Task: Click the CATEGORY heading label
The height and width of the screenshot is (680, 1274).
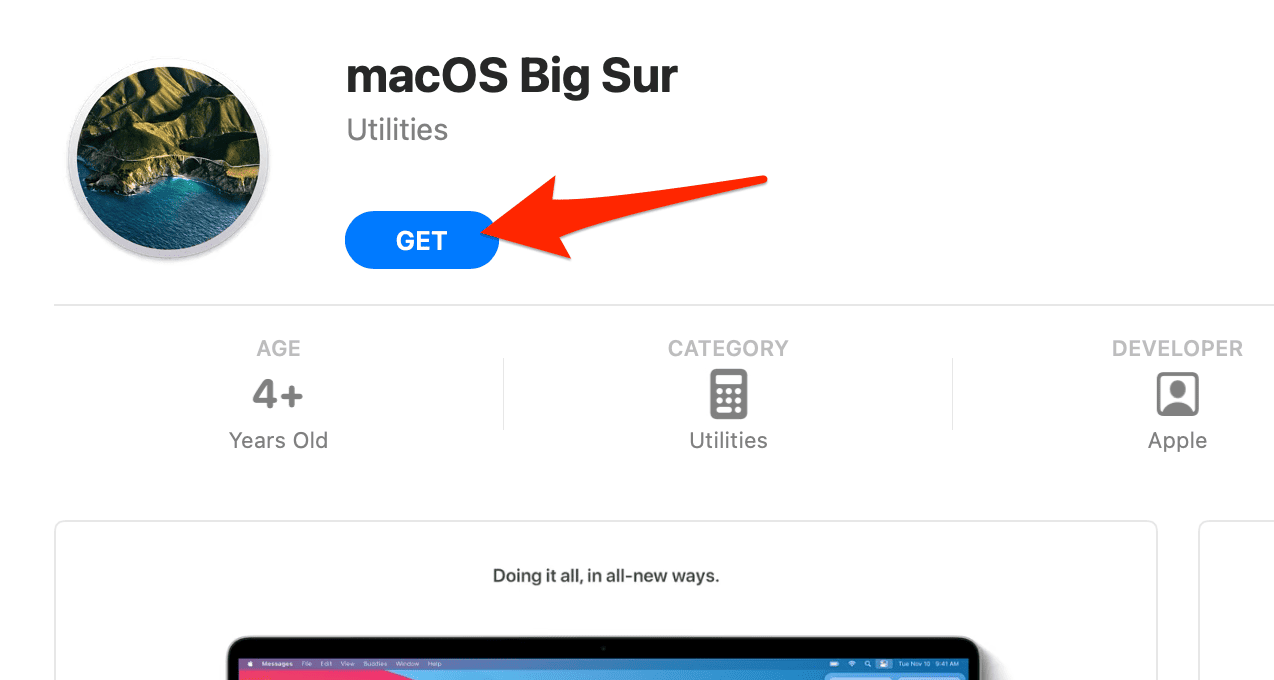Action: 728,349
